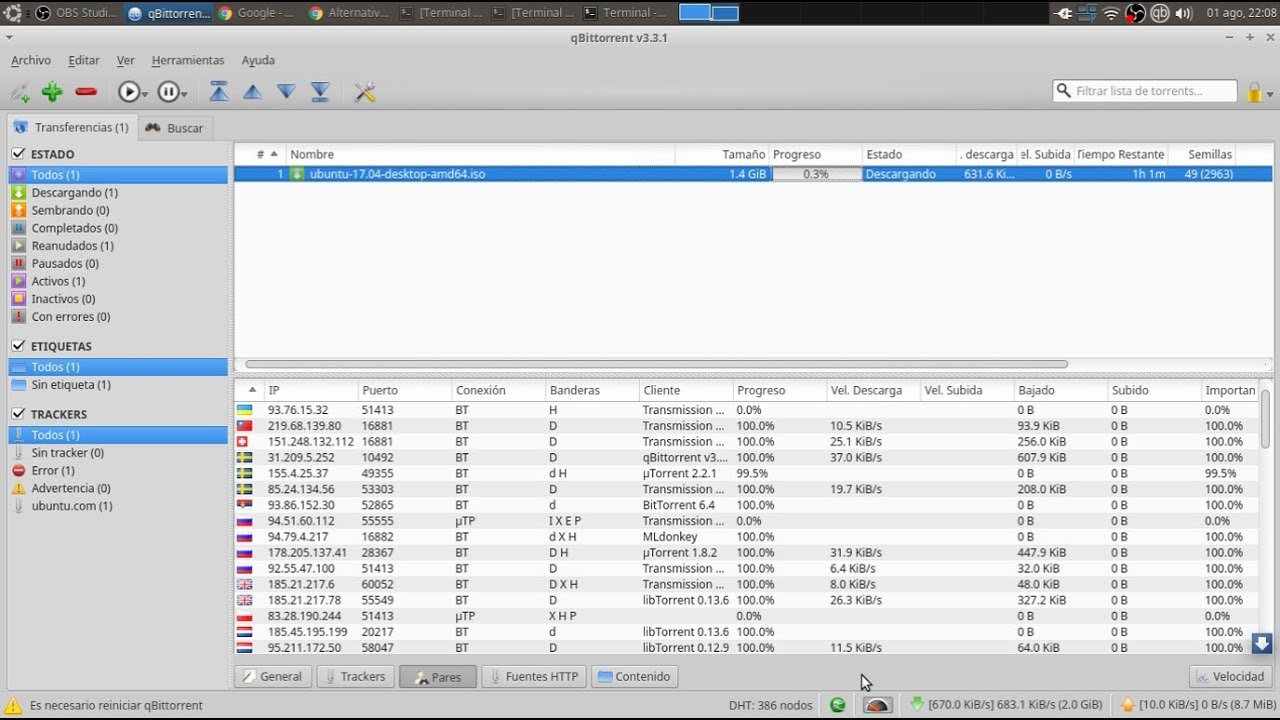Open the Pares properties tab

(x=438, y=677)
